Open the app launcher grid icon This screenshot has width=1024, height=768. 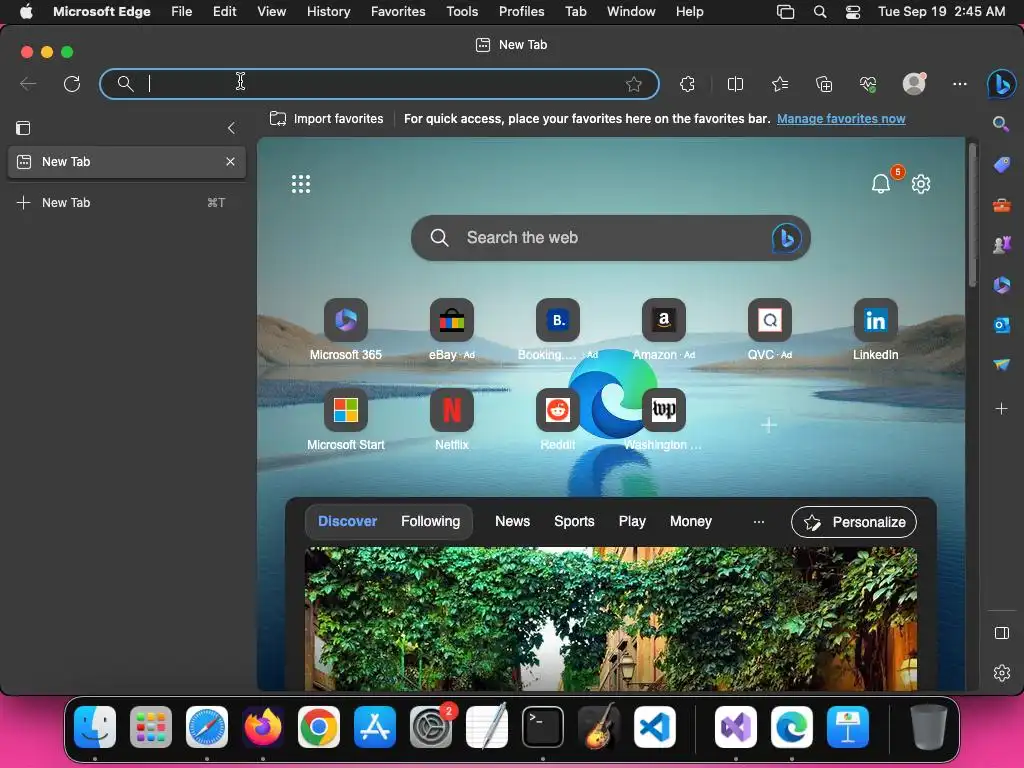[x=300, y=184]
